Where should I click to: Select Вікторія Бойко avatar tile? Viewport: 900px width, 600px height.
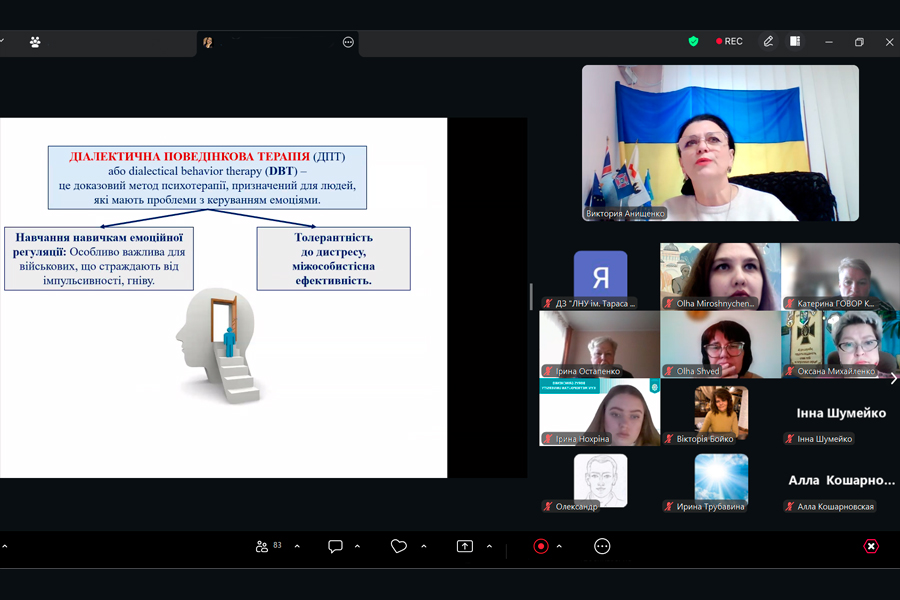click(x=721, y=413)
